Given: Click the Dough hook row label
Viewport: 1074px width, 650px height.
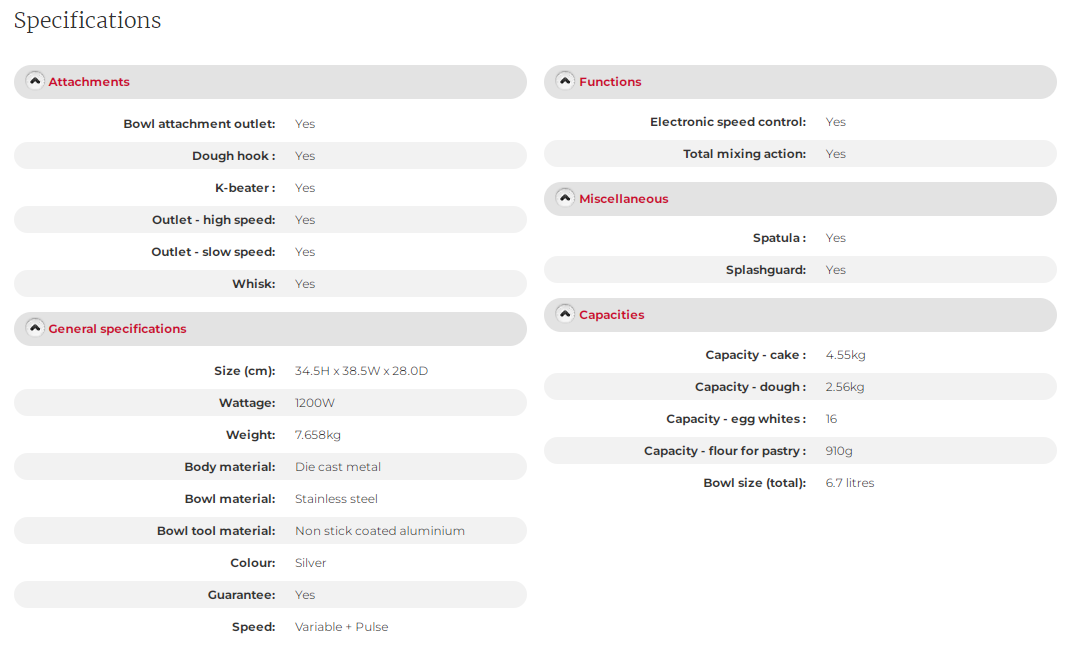Looking at the screenshot, I should tap(233, 156).
